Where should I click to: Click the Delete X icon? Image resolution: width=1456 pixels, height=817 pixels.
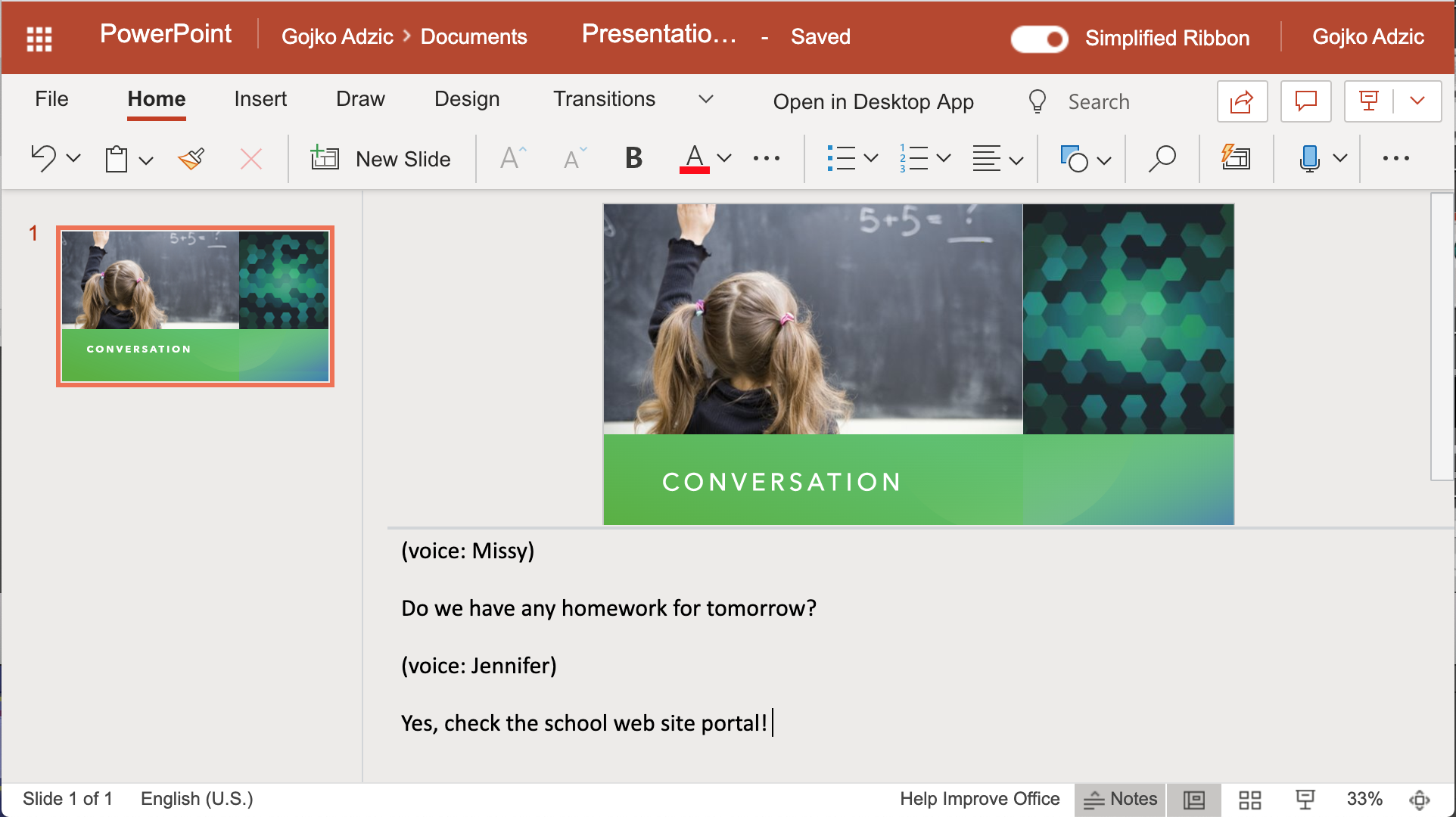(x=251, y=159)
